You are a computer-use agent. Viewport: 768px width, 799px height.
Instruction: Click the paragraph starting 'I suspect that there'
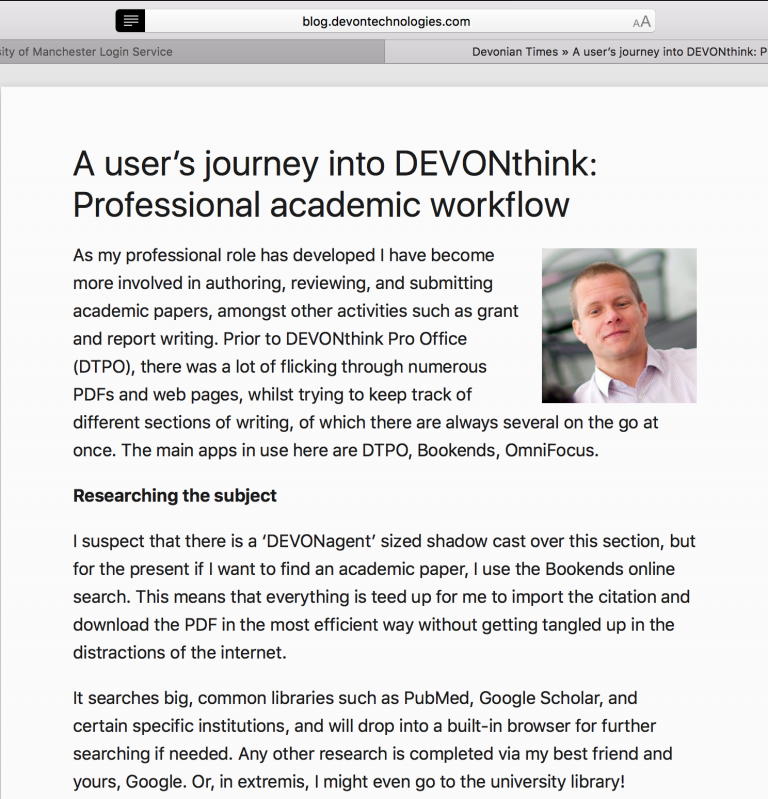click(384, 597)
